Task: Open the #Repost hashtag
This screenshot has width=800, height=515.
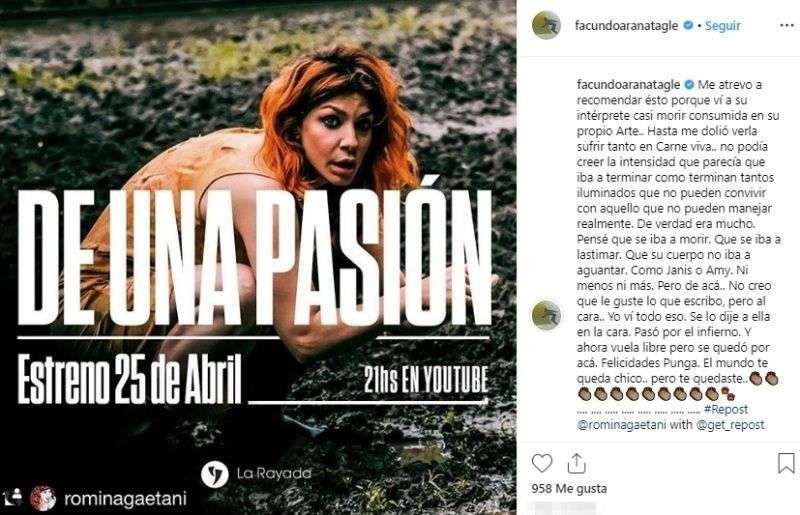Action: [x=726, y=409]
